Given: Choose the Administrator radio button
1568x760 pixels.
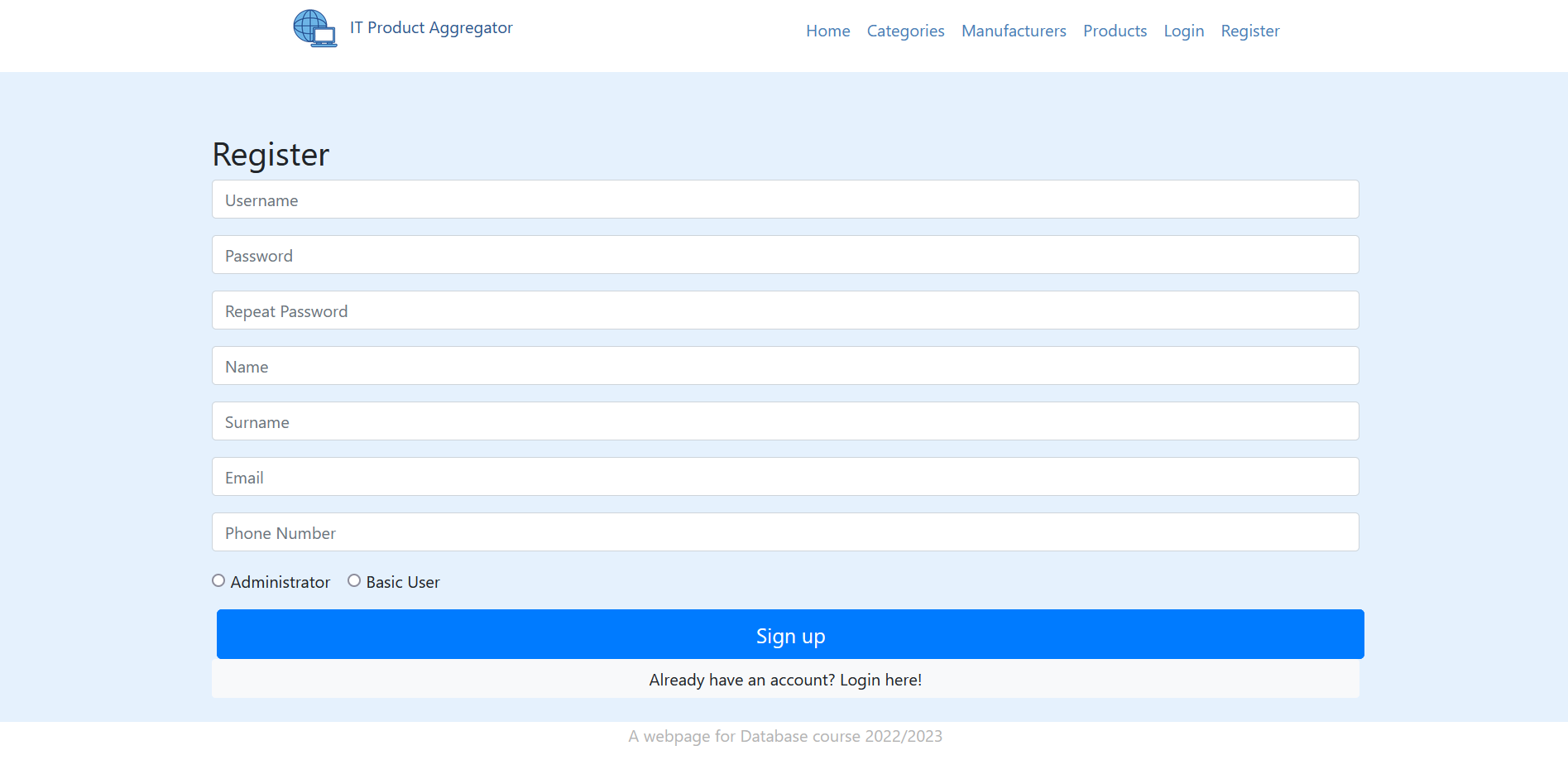Looking at the screenshot, I should [218, 581].
